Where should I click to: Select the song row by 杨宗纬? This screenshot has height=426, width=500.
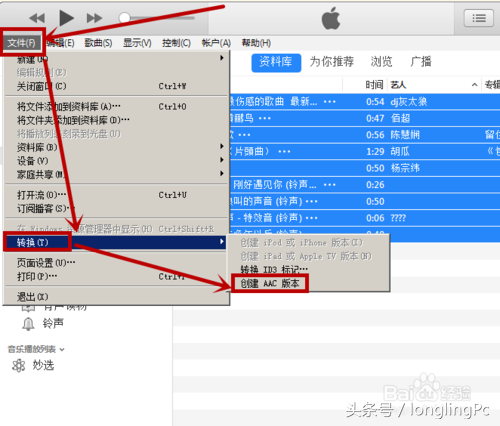pyautogui.click(x=365, y=168)
